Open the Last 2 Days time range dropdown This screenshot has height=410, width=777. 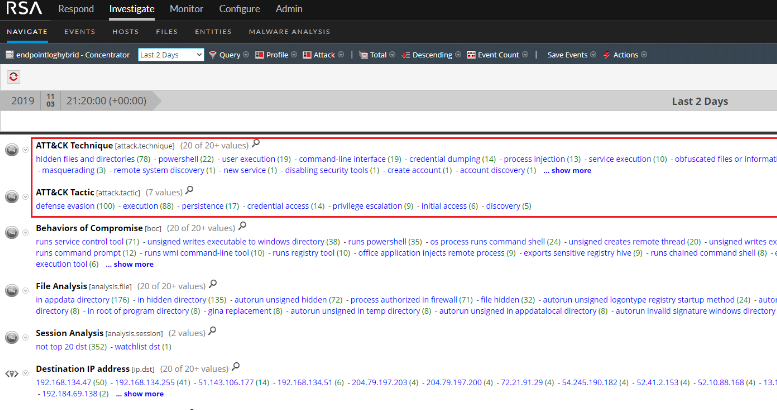point(171,54)
